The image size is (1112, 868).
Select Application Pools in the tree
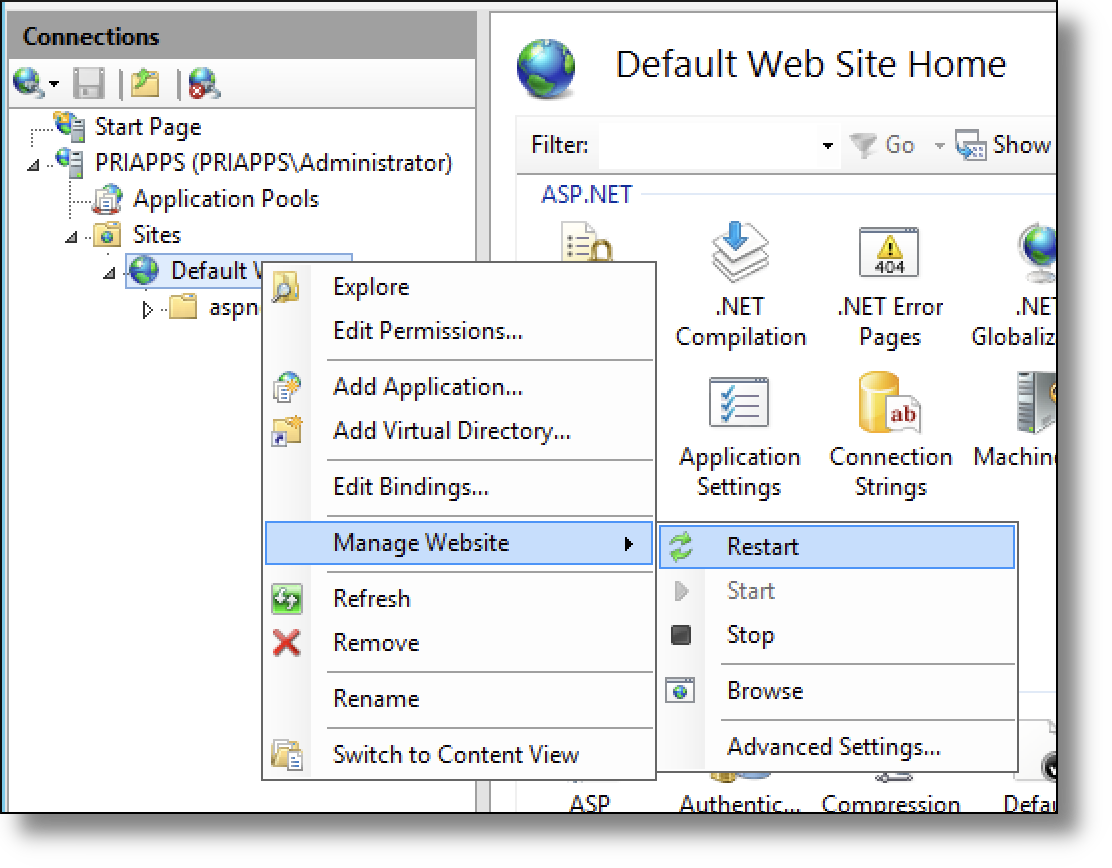click(226, 199)
